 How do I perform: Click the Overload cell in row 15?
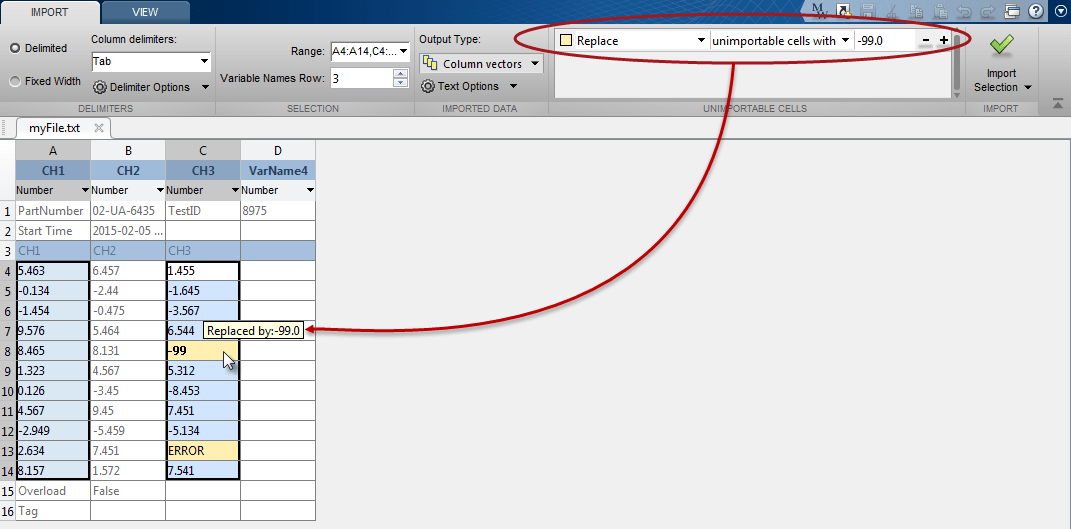point(53,491)
